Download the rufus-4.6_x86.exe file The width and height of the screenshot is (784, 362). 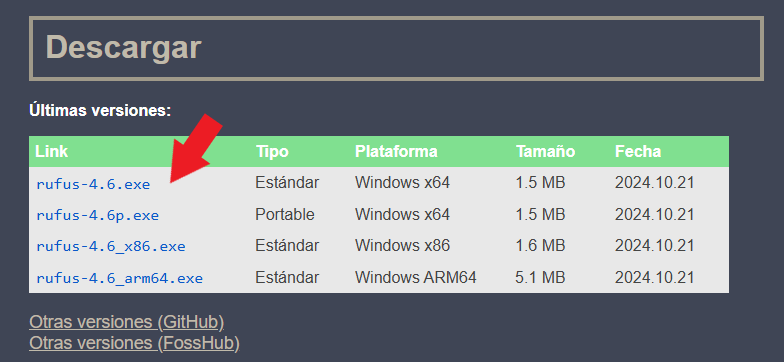[x=110, y=246]
